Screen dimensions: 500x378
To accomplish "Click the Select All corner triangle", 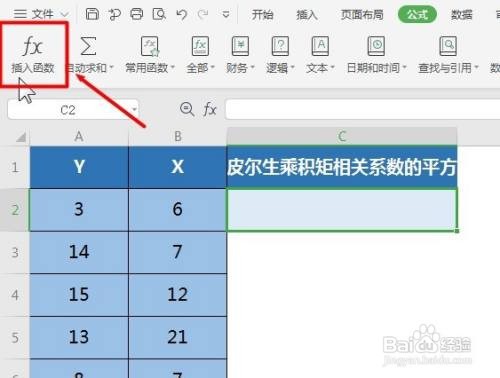I will pos(21,137).
